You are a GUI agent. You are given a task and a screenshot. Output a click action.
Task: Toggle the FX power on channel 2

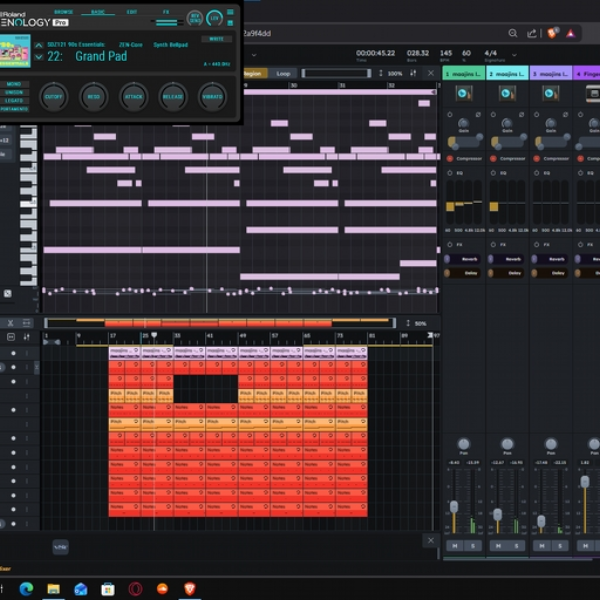click(493, 245)
